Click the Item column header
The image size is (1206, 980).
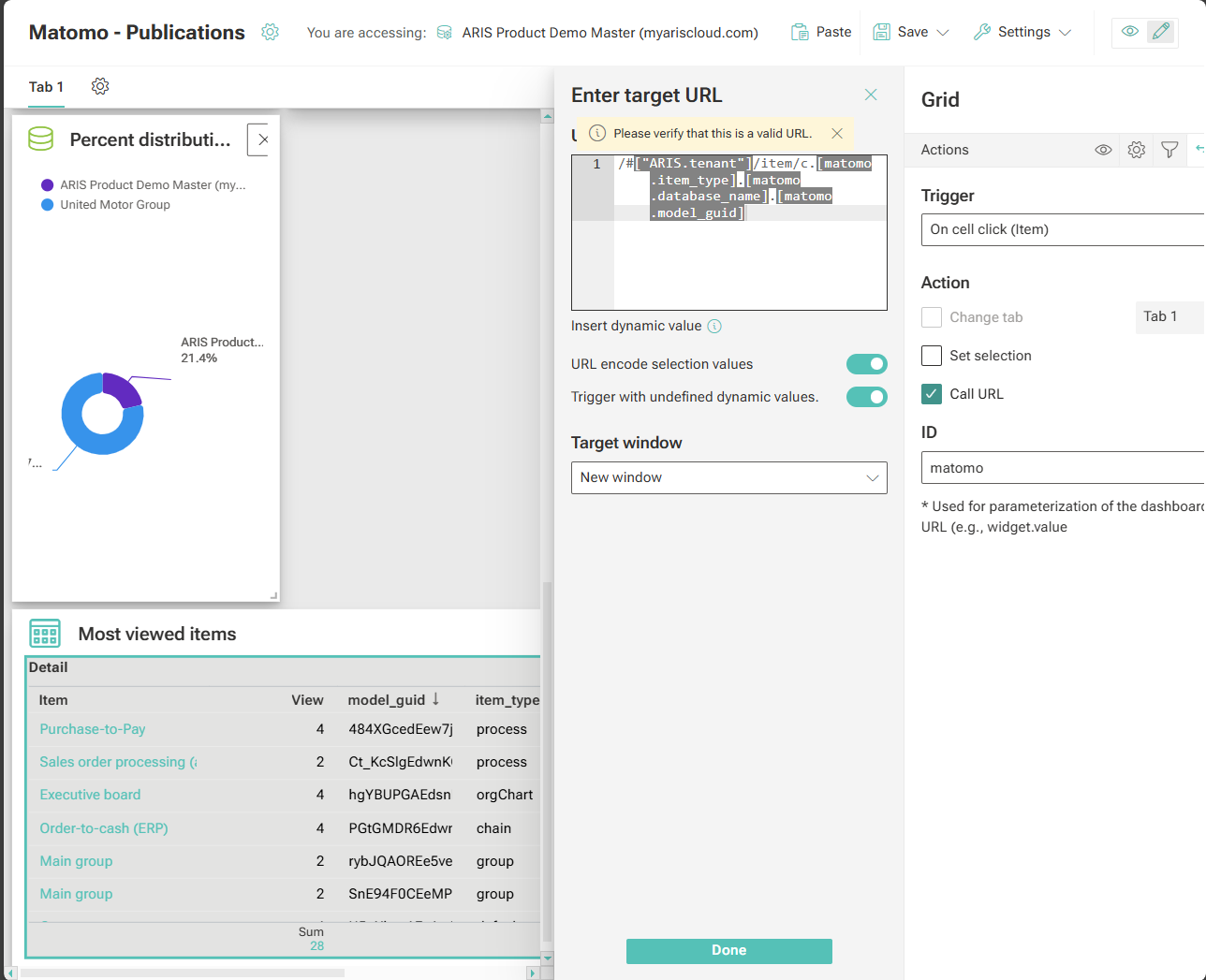(x=53, y=700)
